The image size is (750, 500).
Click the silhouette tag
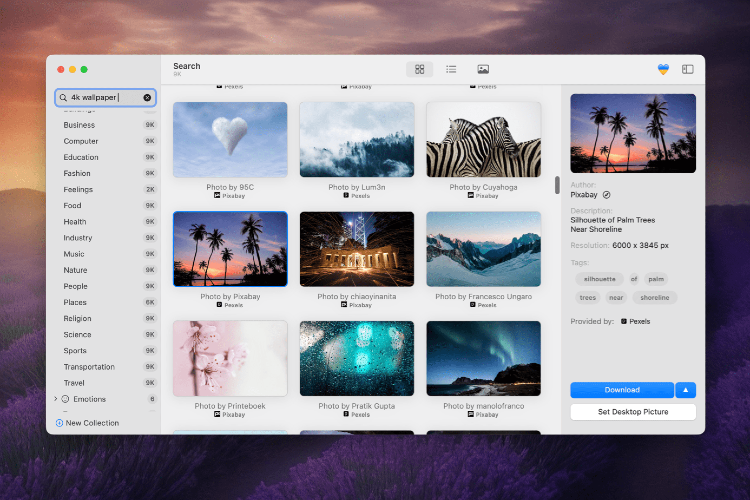tap(599, 279)
